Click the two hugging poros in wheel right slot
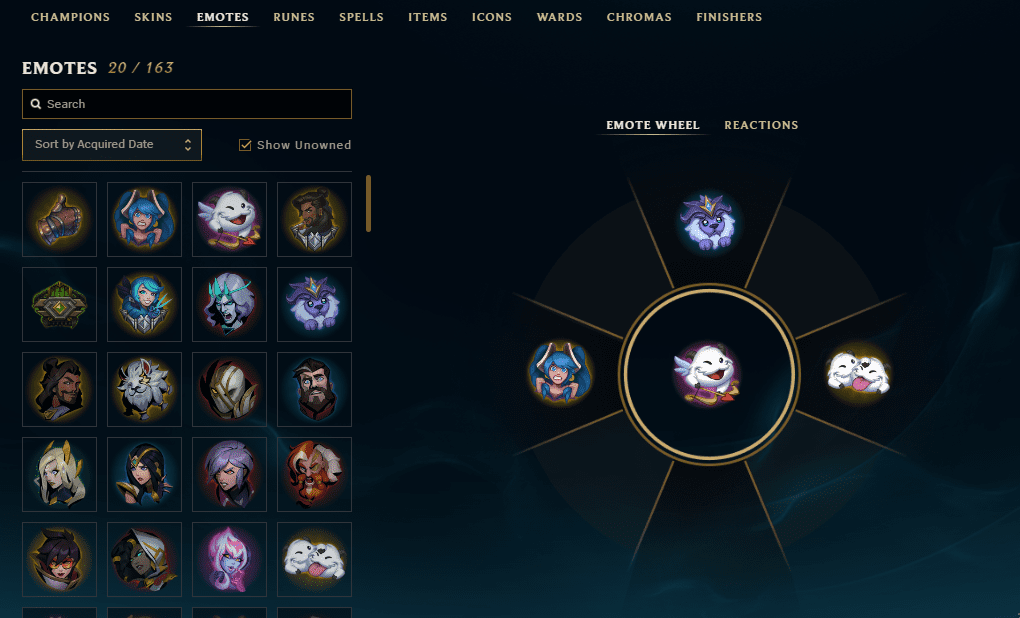Viewport: 1020px width, 618px height. [858, 374]
